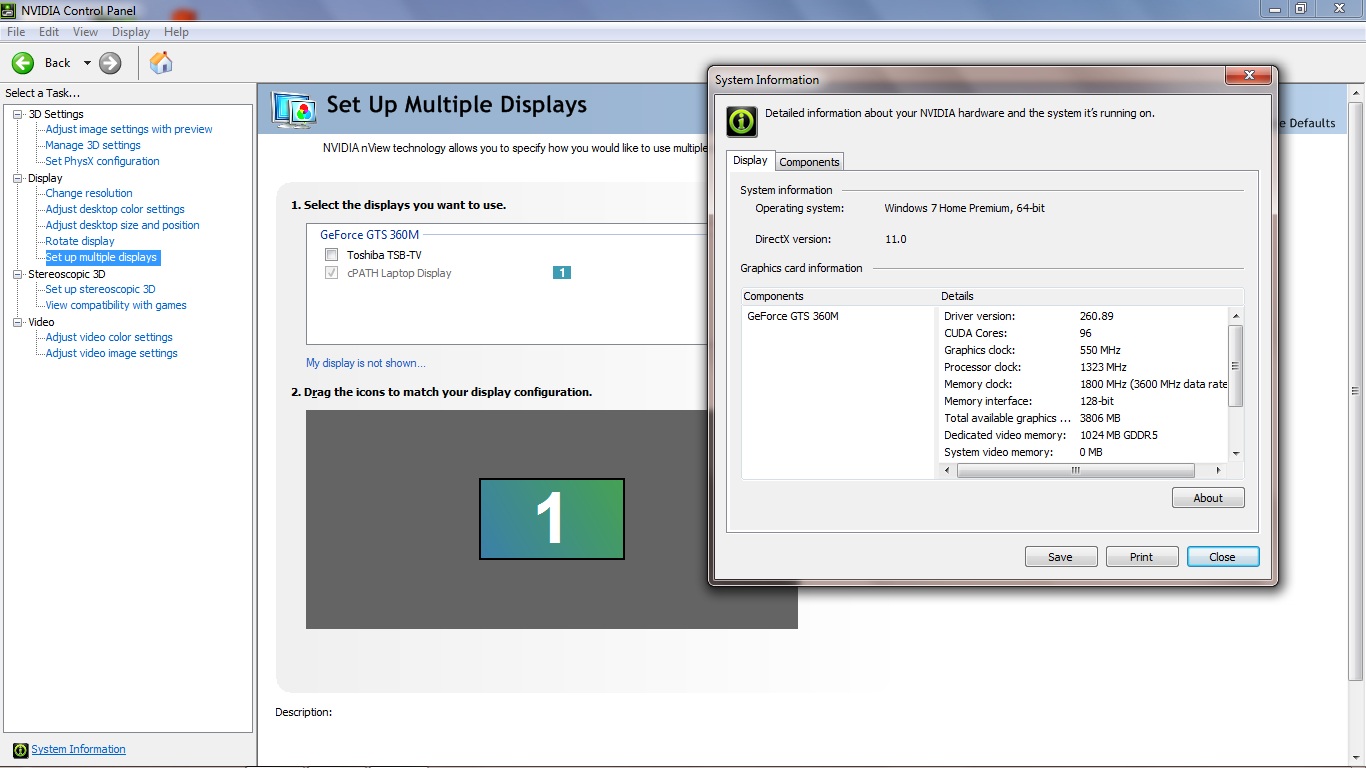Open the Back history dropdown arrow

(x=87, y=63)
